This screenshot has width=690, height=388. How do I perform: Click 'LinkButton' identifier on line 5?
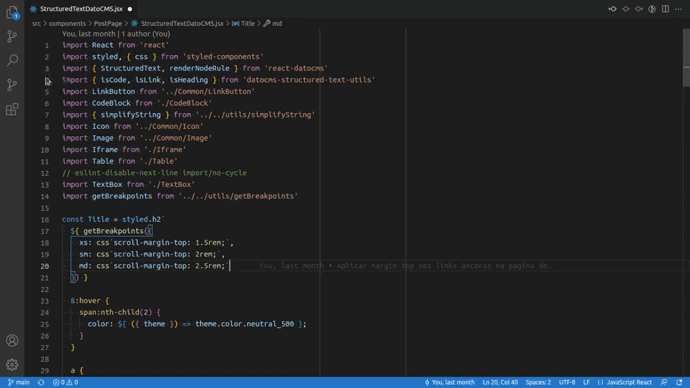pos(114,92)
